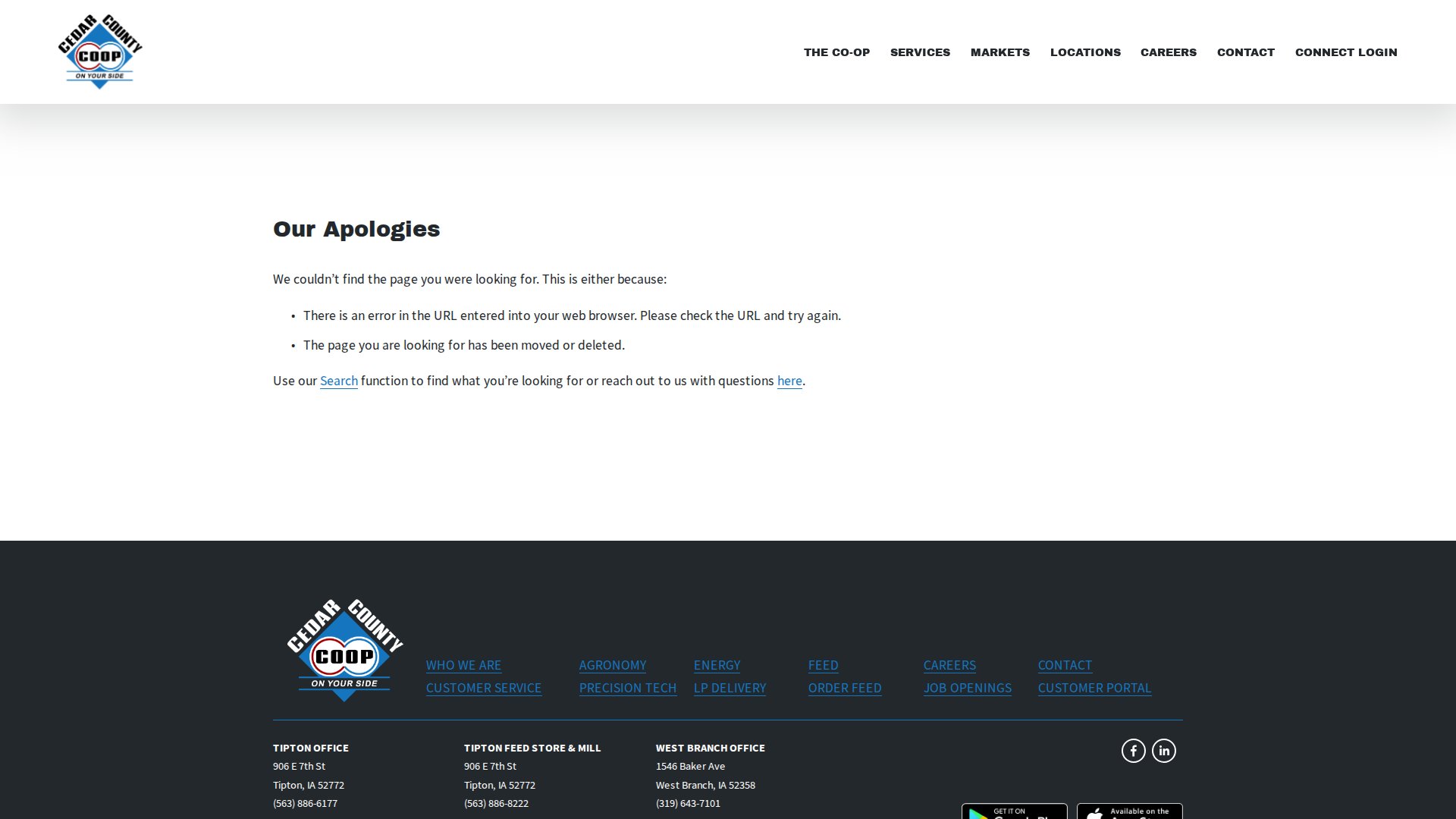The width and height of the screenshot is (1456, 819).
Task: Open the Facebook icon in footer
Action: [1133, 751]
